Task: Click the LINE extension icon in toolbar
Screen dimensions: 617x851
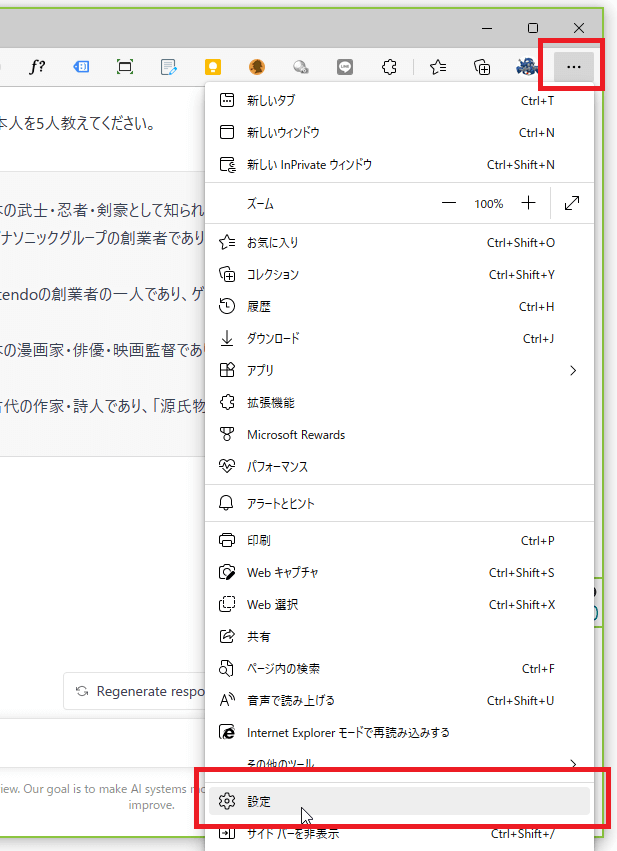Action: pyautogui.click(x=346, y=67)
